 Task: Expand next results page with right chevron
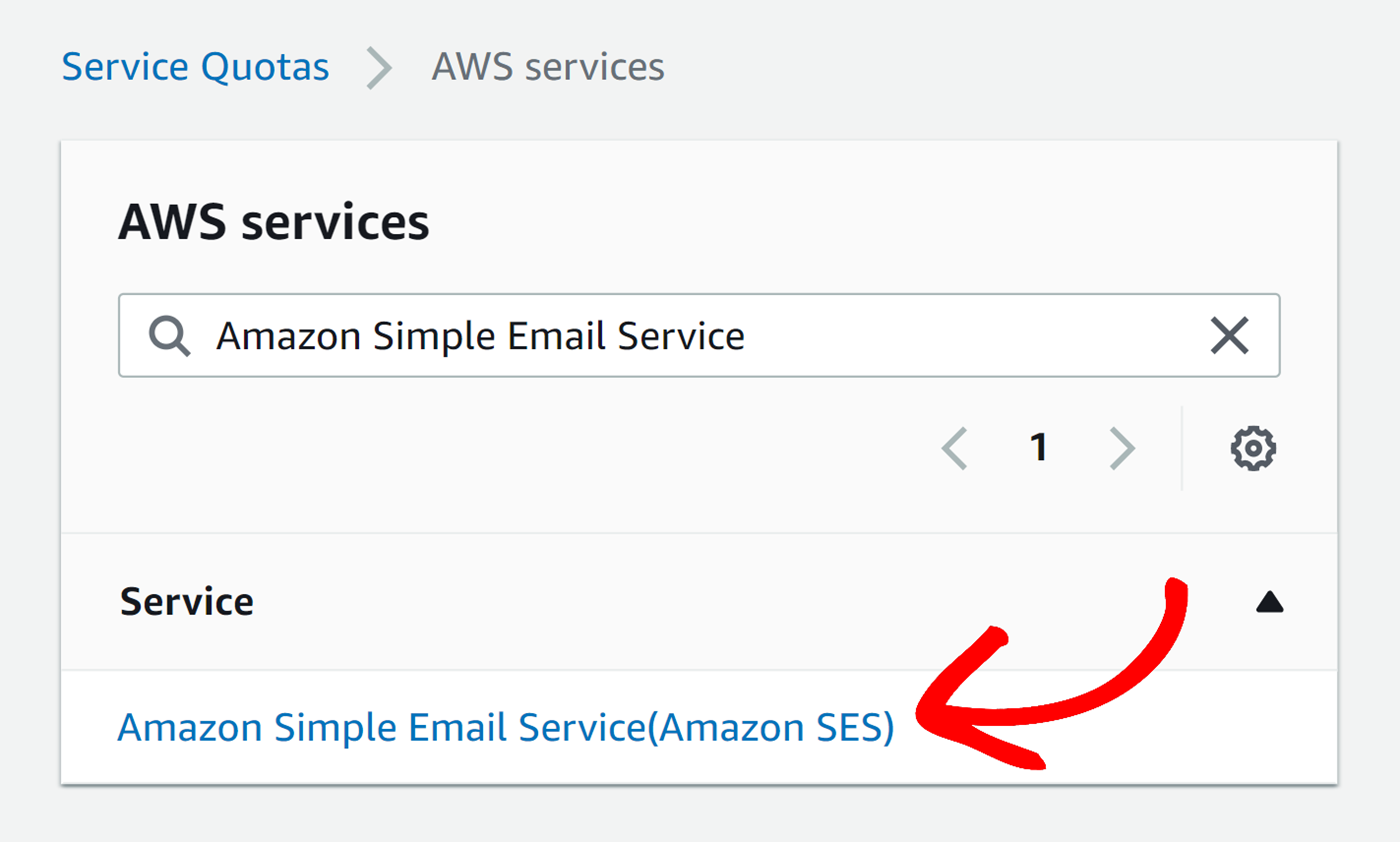[x=1122, y=448]
